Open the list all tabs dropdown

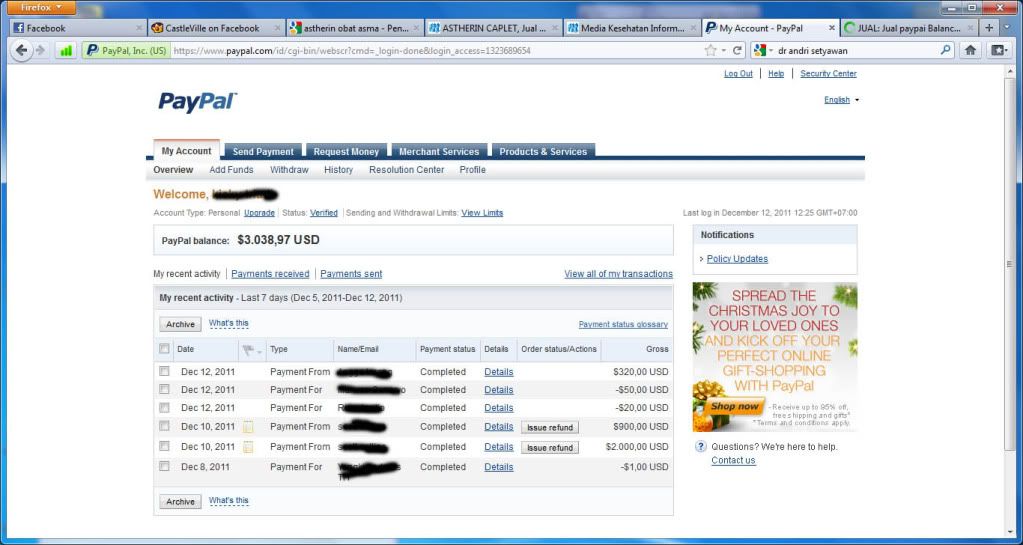coord(1007,27)
